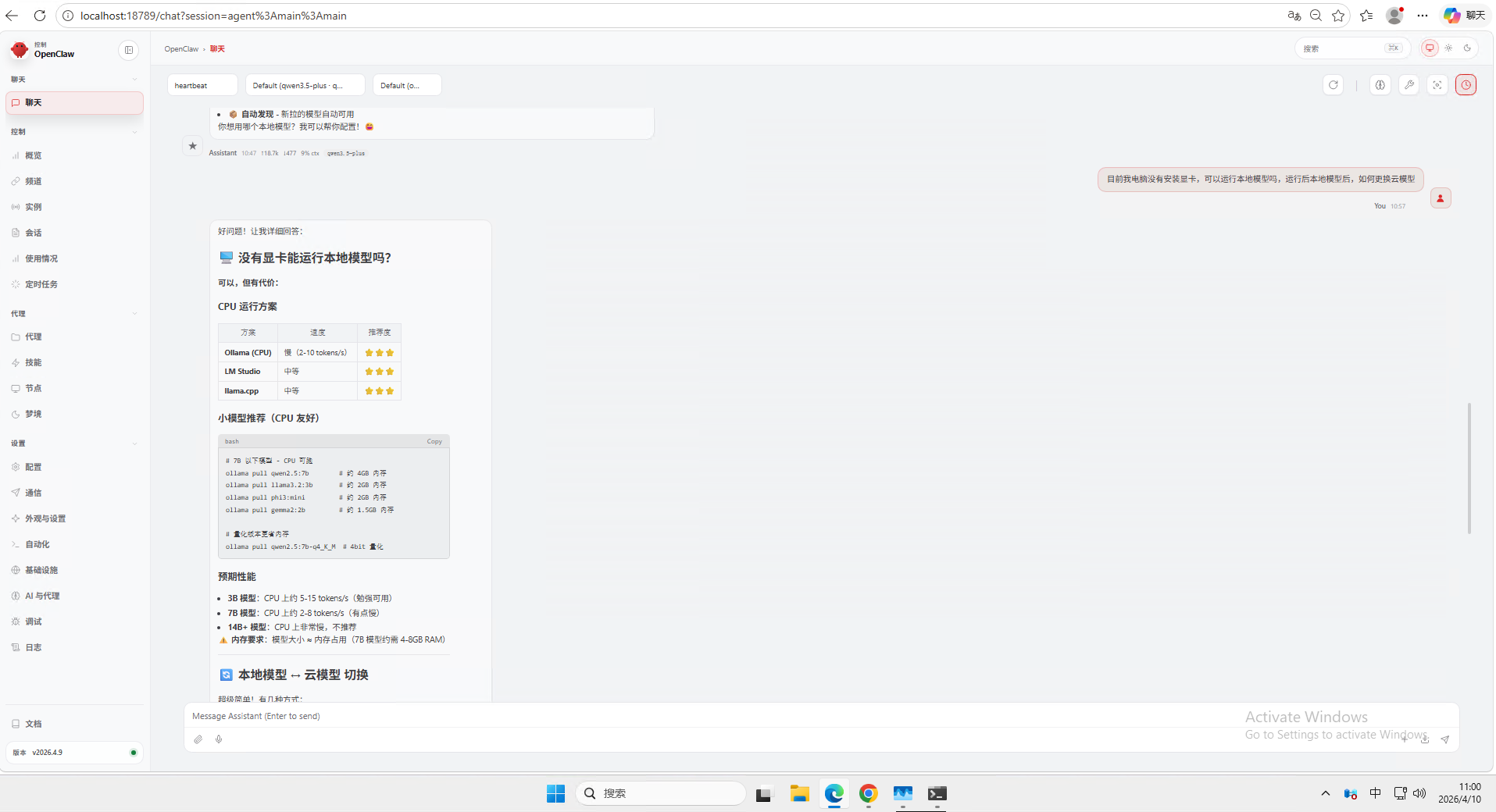1496x812 pixels.
Task: Open 梦境 dreams page
Action: (74, 414)
